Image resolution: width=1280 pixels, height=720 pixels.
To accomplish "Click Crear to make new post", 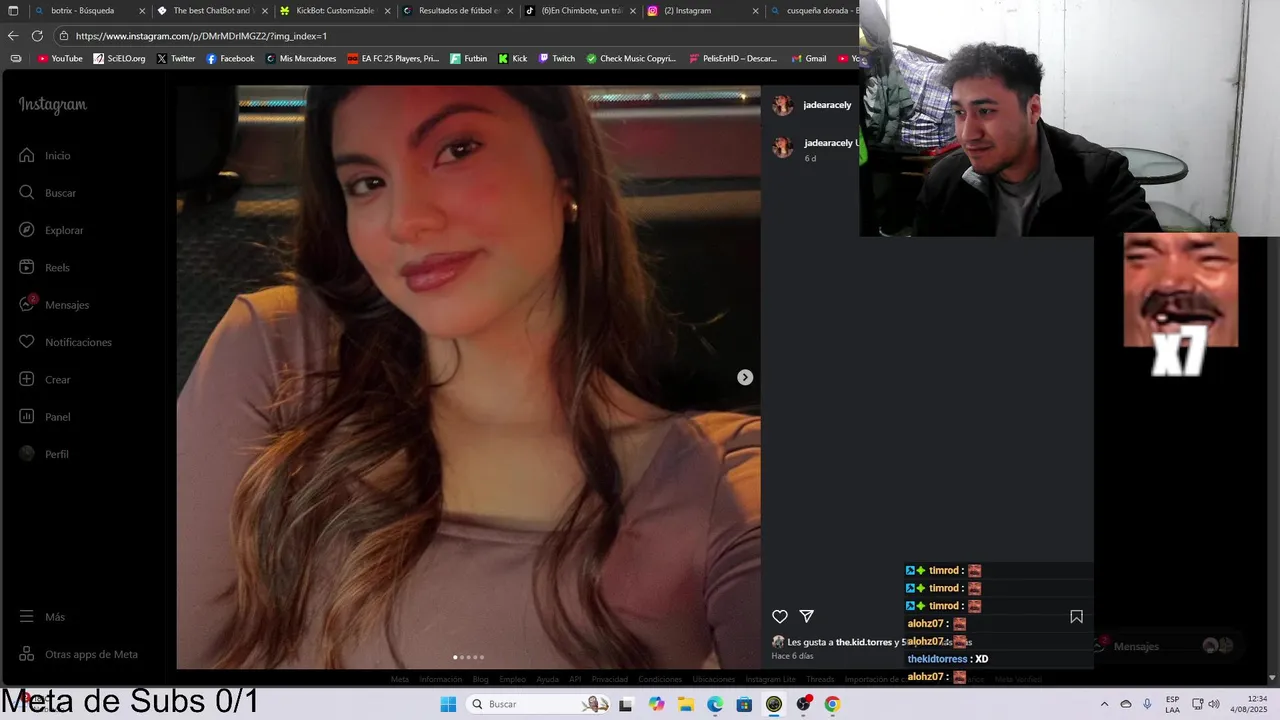I will click(x=45, y=379).
